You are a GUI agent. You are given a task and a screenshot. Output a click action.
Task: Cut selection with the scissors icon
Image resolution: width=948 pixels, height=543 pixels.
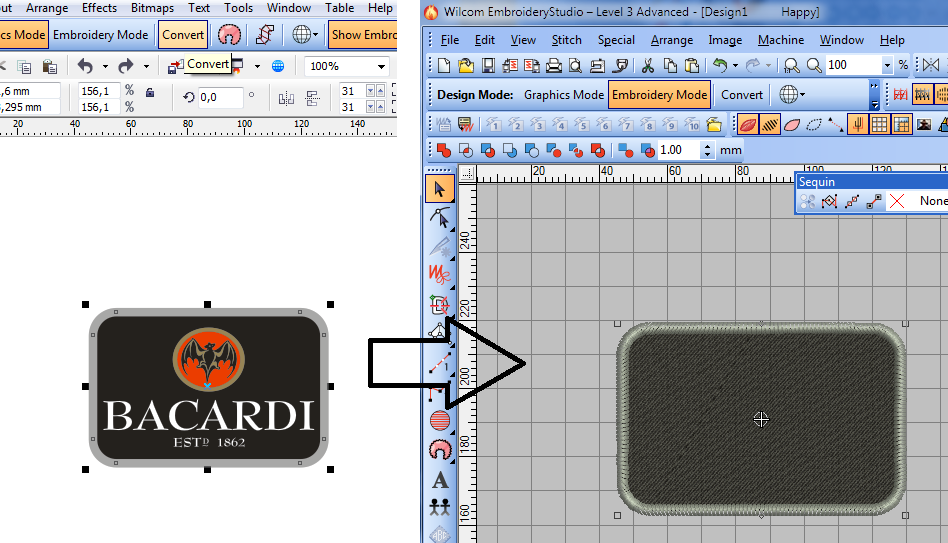click(648, 65)
